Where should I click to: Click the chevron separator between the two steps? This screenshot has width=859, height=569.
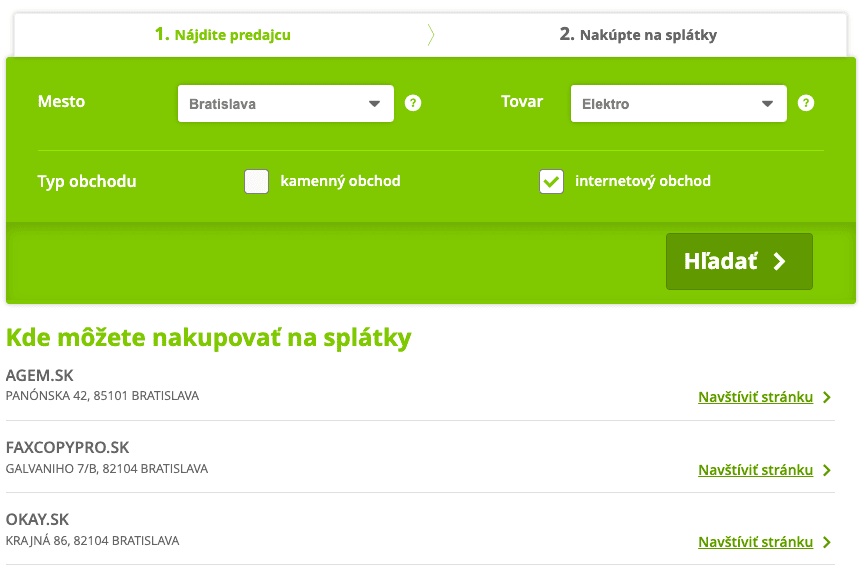coord(431,35)
